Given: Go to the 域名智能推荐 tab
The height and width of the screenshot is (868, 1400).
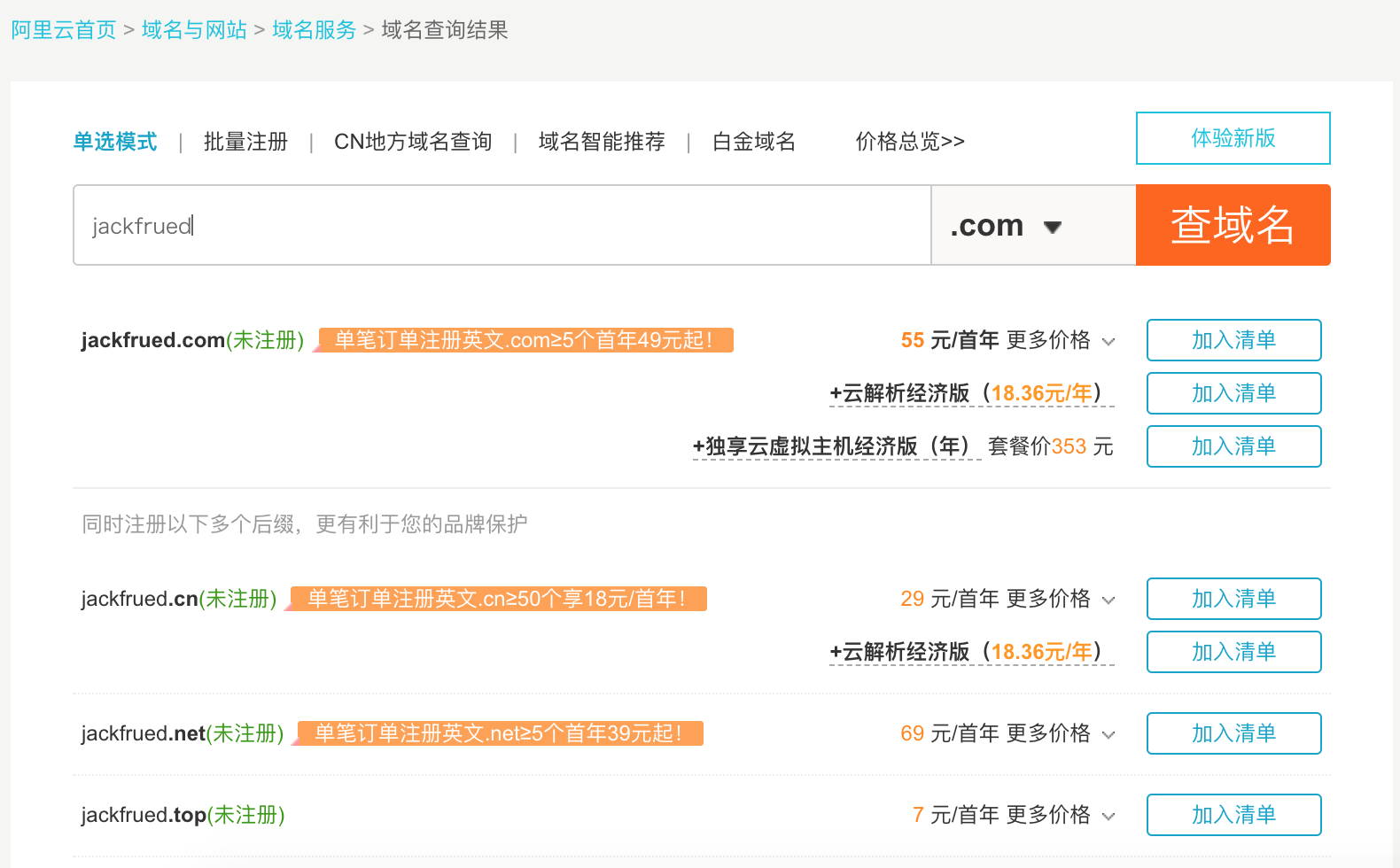Looking at the screenshot, I should (602, 142).
